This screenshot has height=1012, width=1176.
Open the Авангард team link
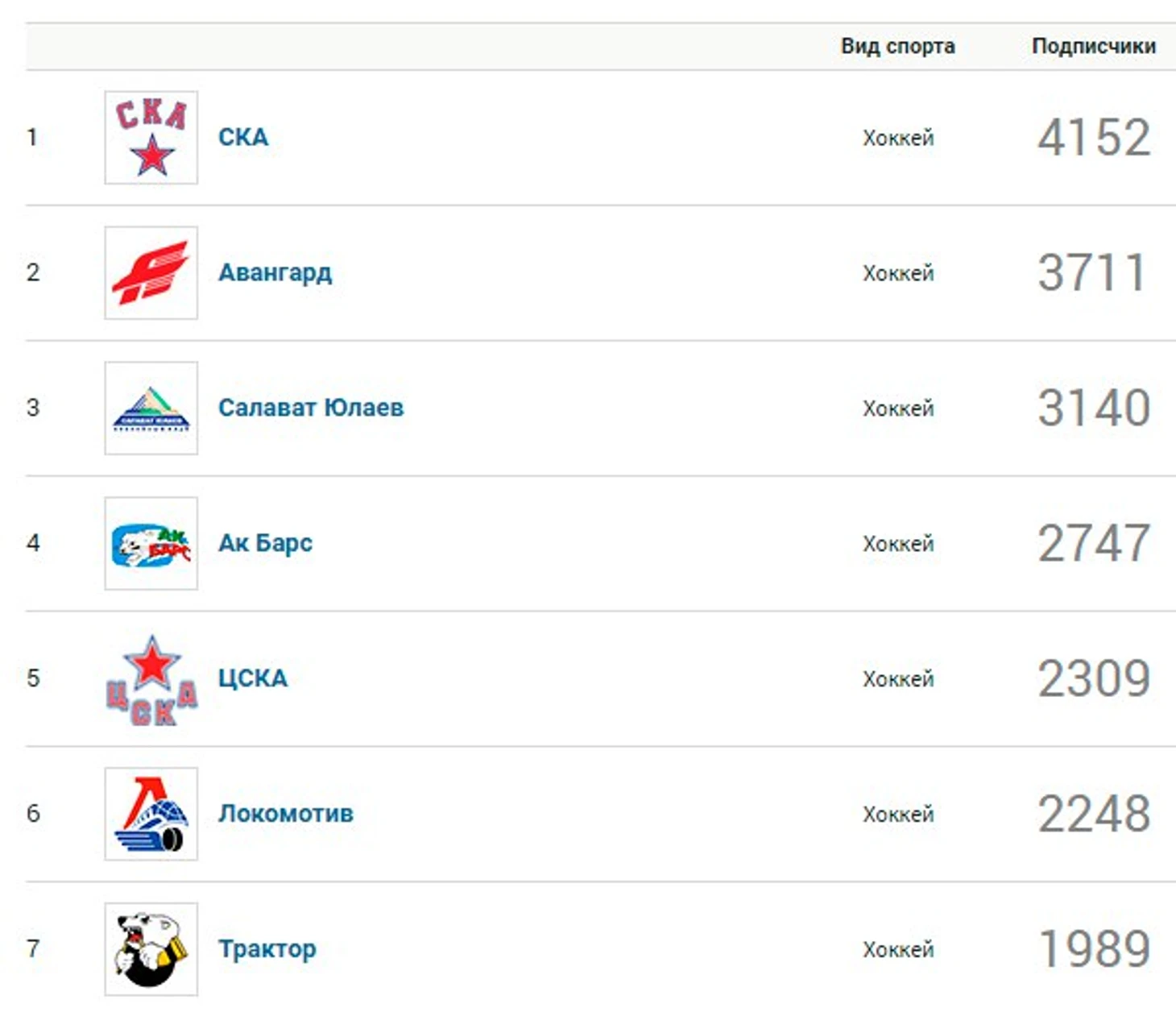pos(275,273)
